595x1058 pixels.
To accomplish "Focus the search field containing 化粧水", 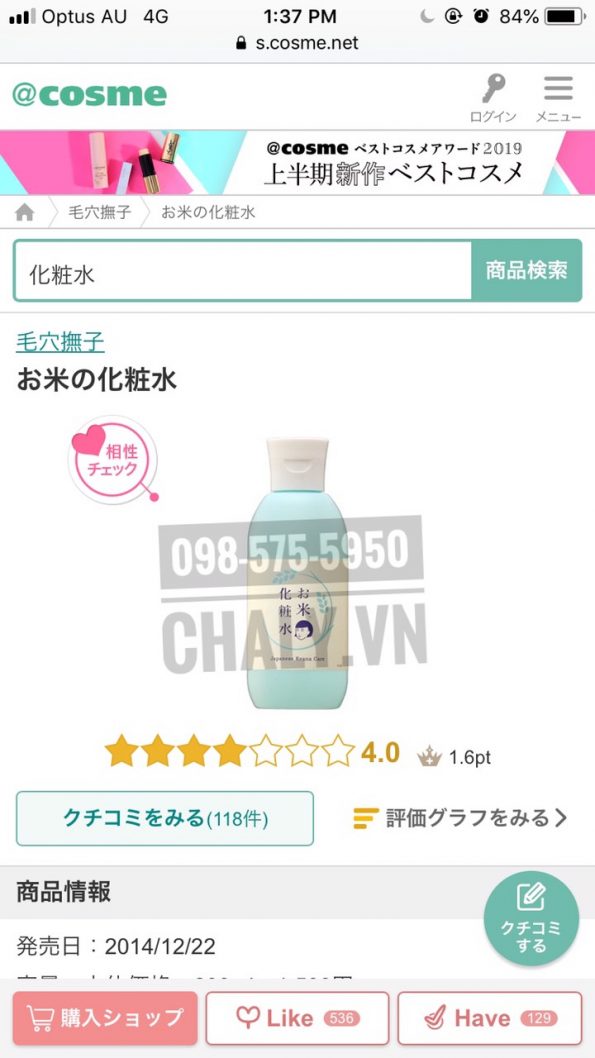I will pyautogui.click(x=243, y=271).
